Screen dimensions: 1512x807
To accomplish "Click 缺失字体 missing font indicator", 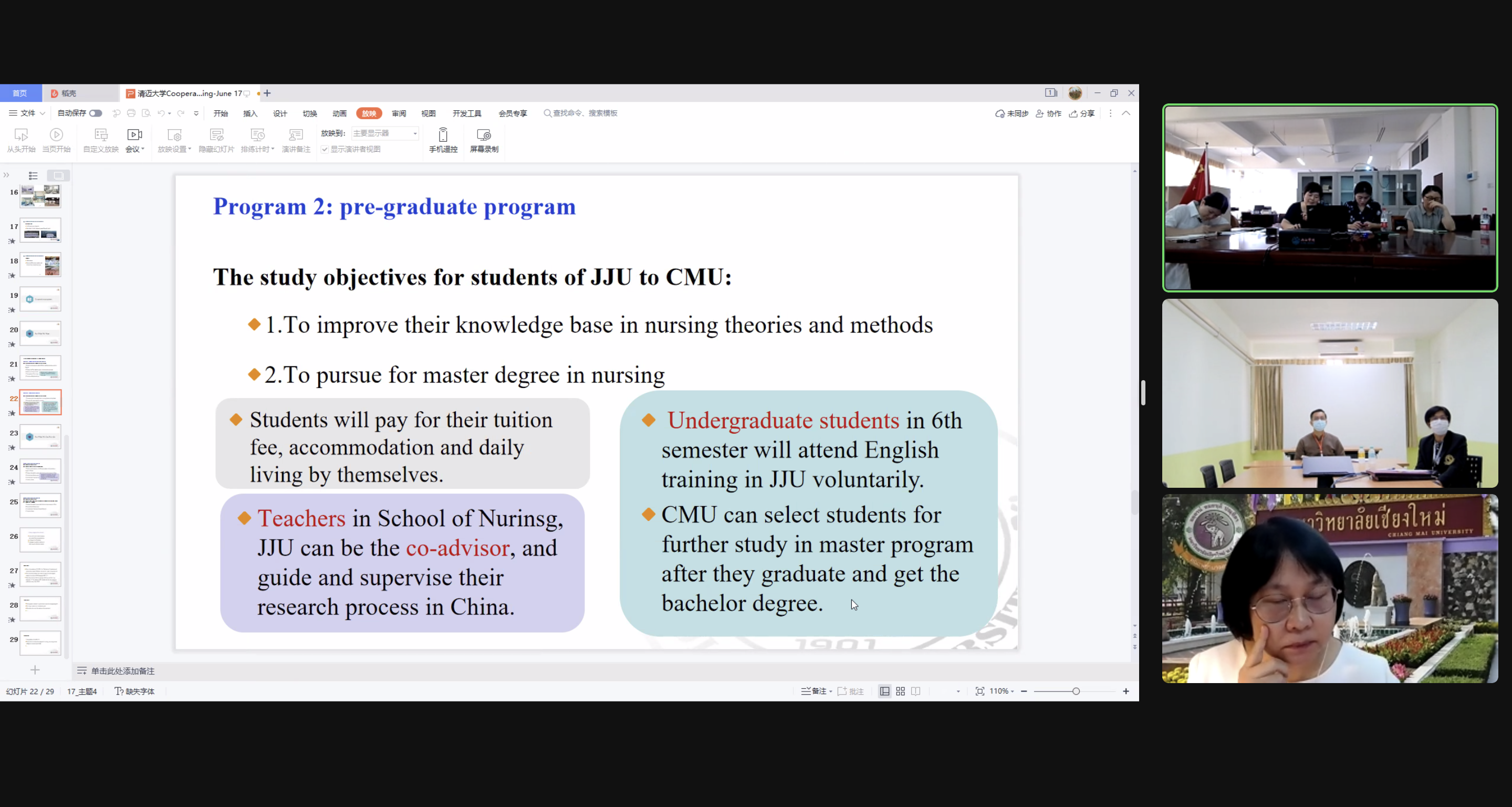I will (134, 691).
